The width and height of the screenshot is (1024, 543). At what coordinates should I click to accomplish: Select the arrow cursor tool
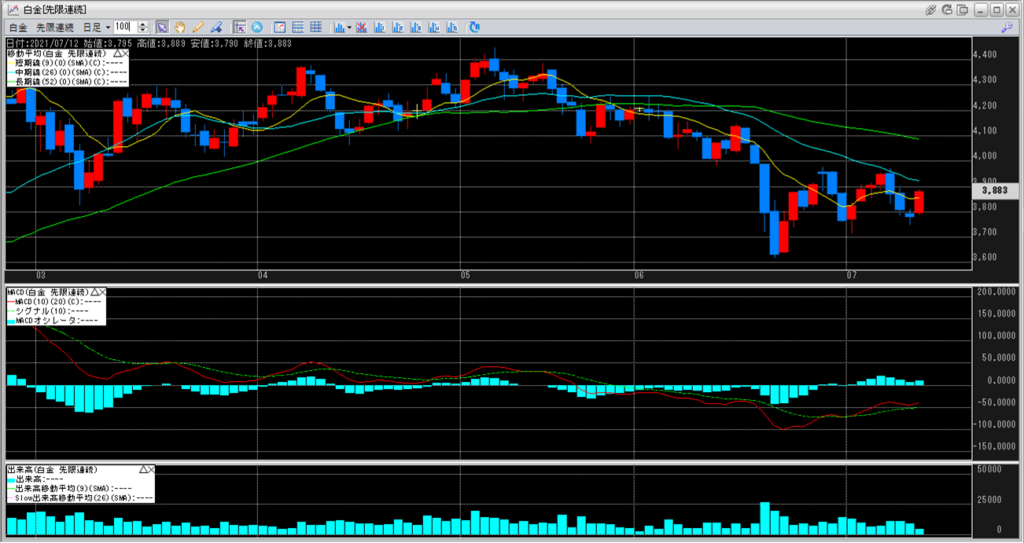[162, 27]
